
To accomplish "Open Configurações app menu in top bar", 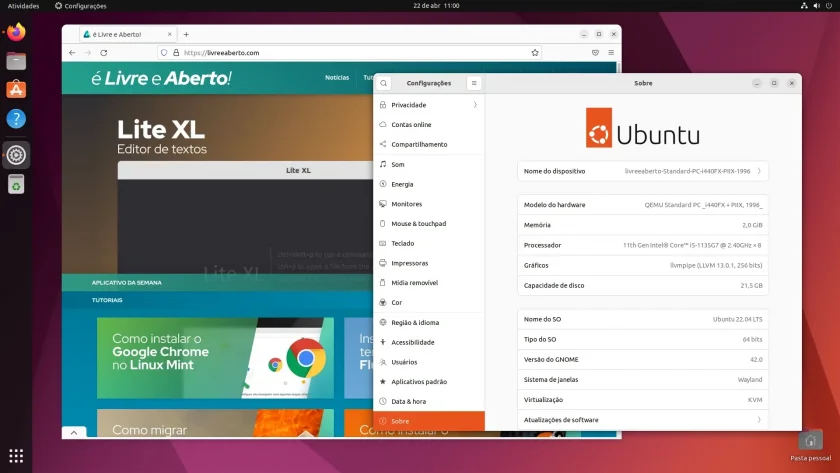I will tap(81, 6).
